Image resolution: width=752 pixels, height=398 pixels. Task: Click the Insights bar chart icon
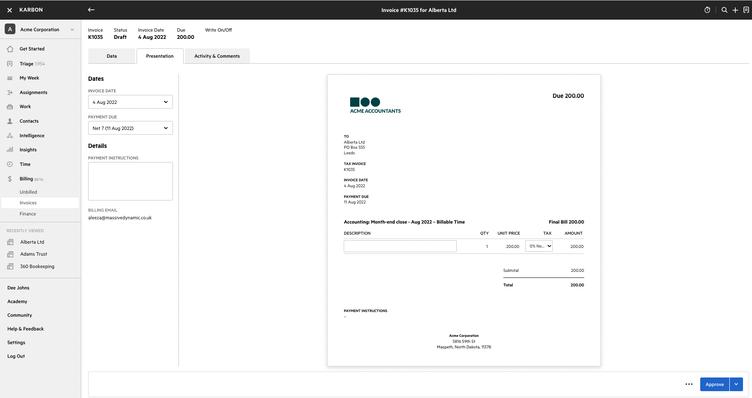click(10, 150)
